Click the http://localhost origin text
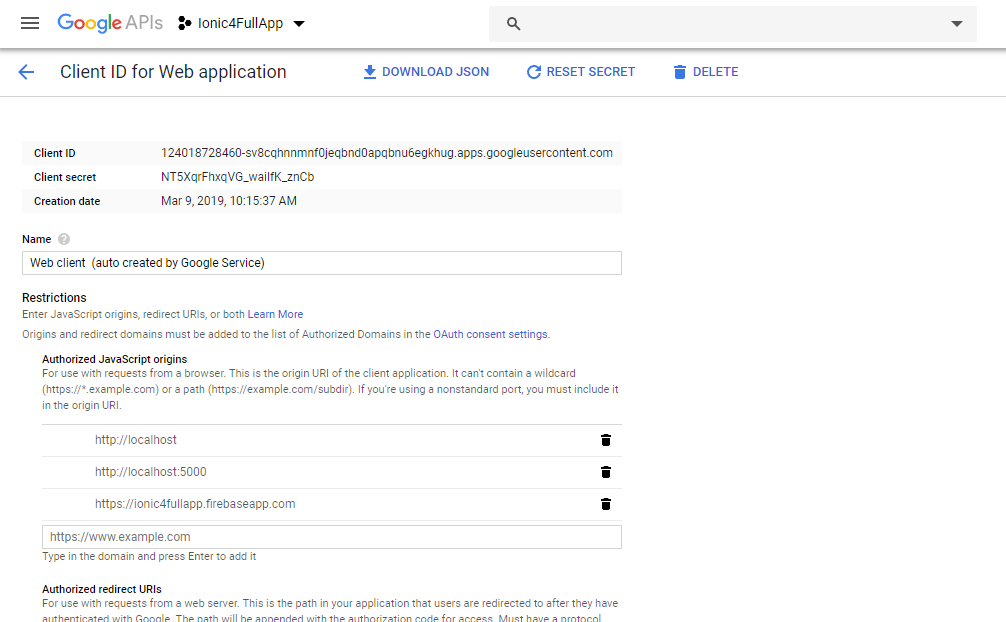Viewport: 1006px width, 622px height. (x=135, y=440)
